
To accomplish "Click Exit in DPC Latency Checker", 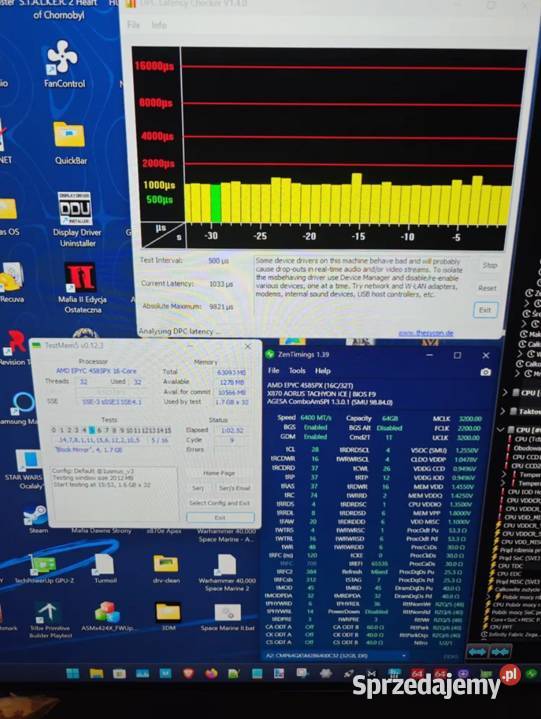I will pos(485,310).
